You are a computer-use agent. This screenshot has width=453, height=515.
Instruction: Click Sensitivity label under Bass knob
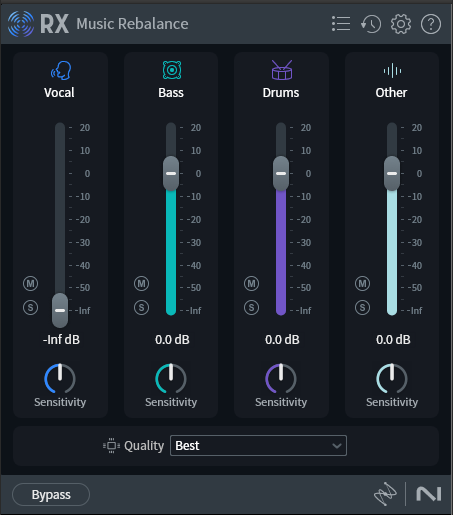point(171,402)
